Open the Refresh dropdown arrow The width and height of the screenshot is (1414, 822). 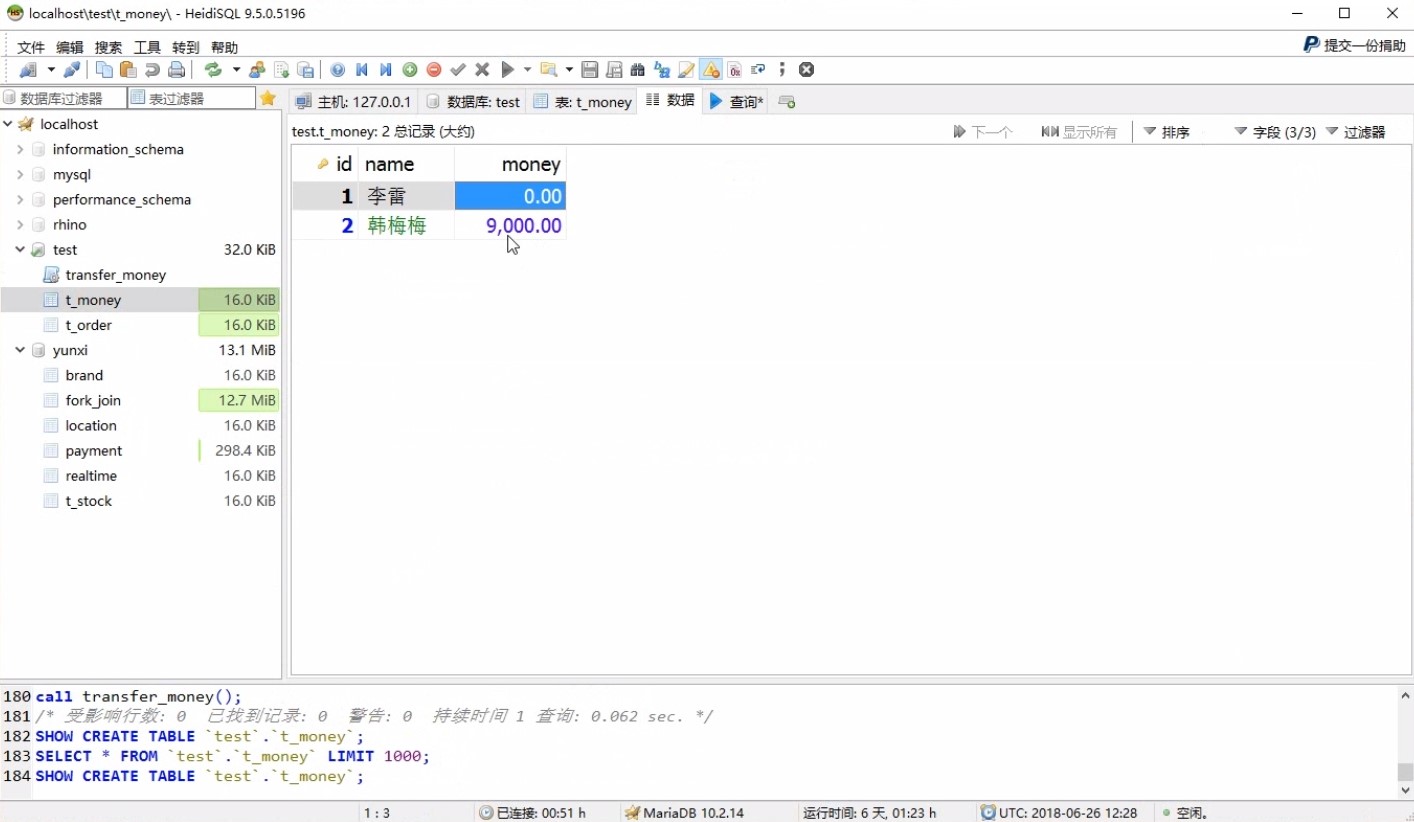pyautogui.click(x=236, y=70)
